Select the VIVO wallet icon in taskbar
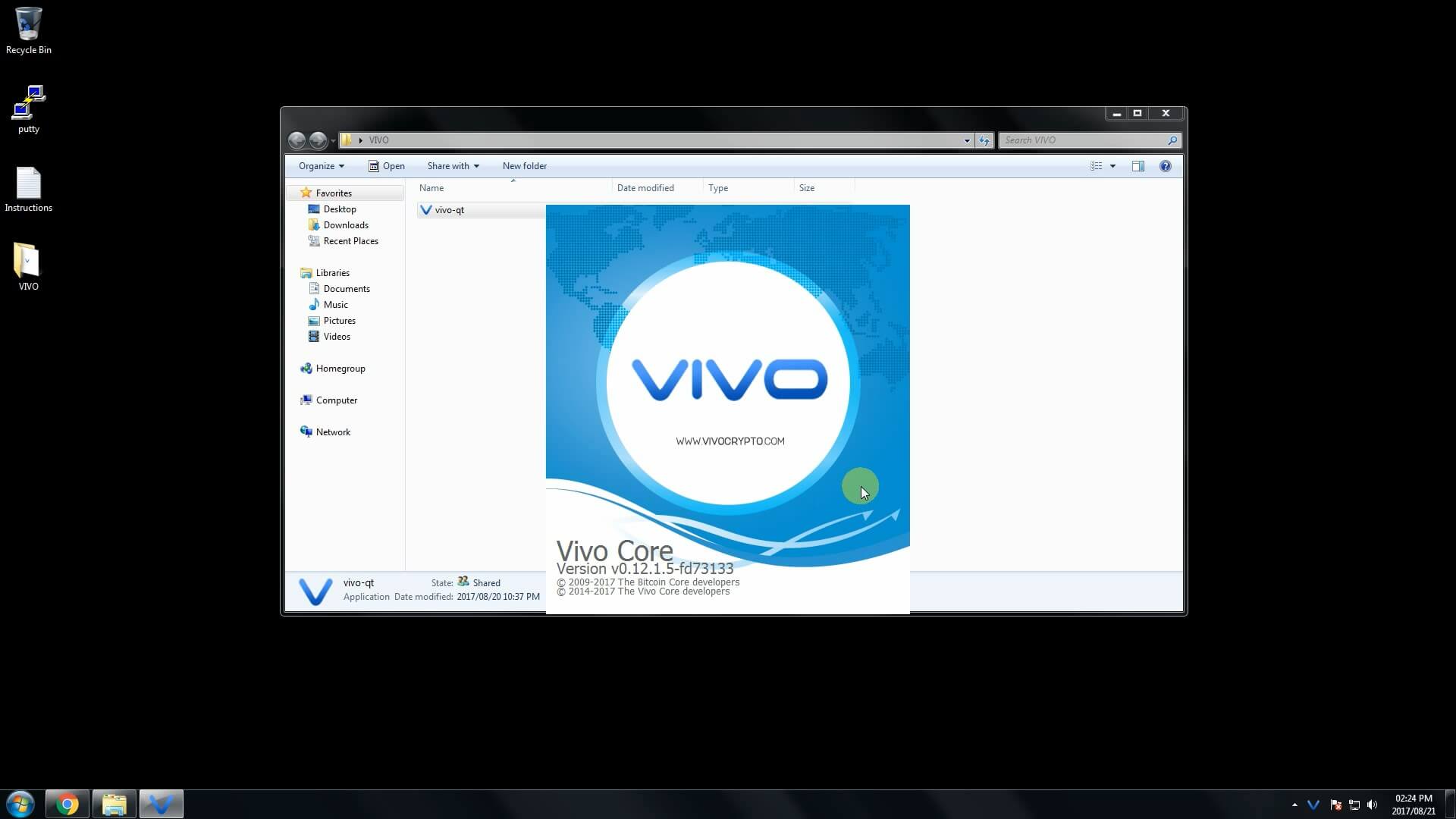Image resolution: width=1456 pixels, height=819 pixels. [161, 803]
